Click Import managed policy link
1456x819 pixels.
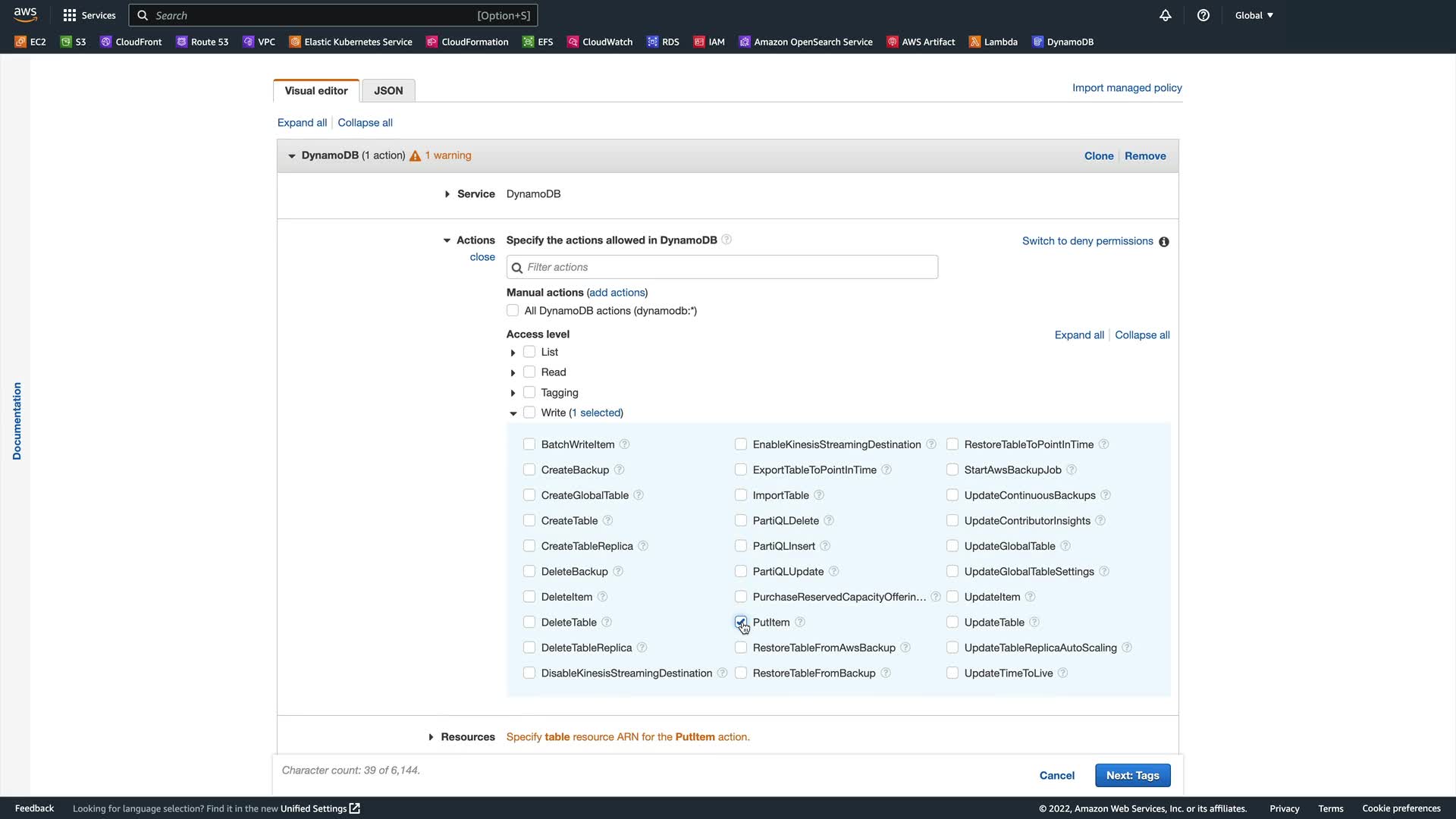[x=1127, y=88]
